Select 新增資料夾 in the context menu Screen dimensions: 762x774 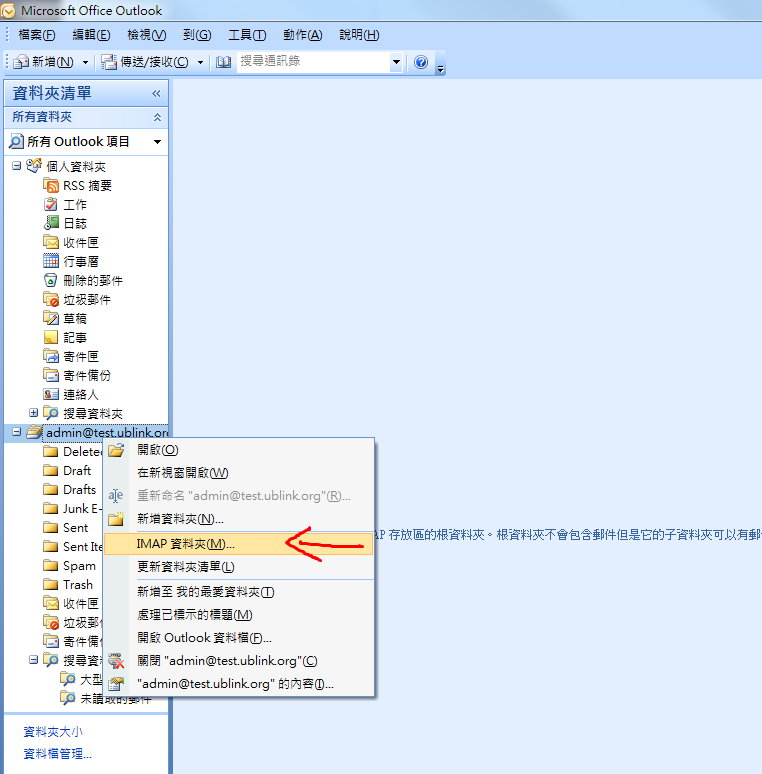click(180, 518)
